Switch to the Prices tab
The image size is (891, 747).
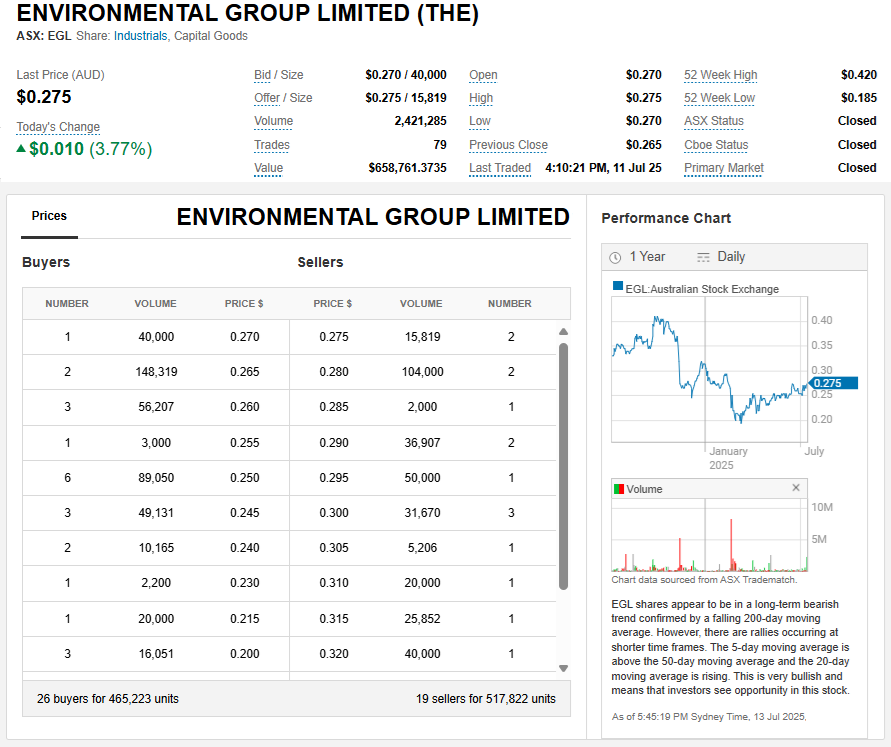49,216
